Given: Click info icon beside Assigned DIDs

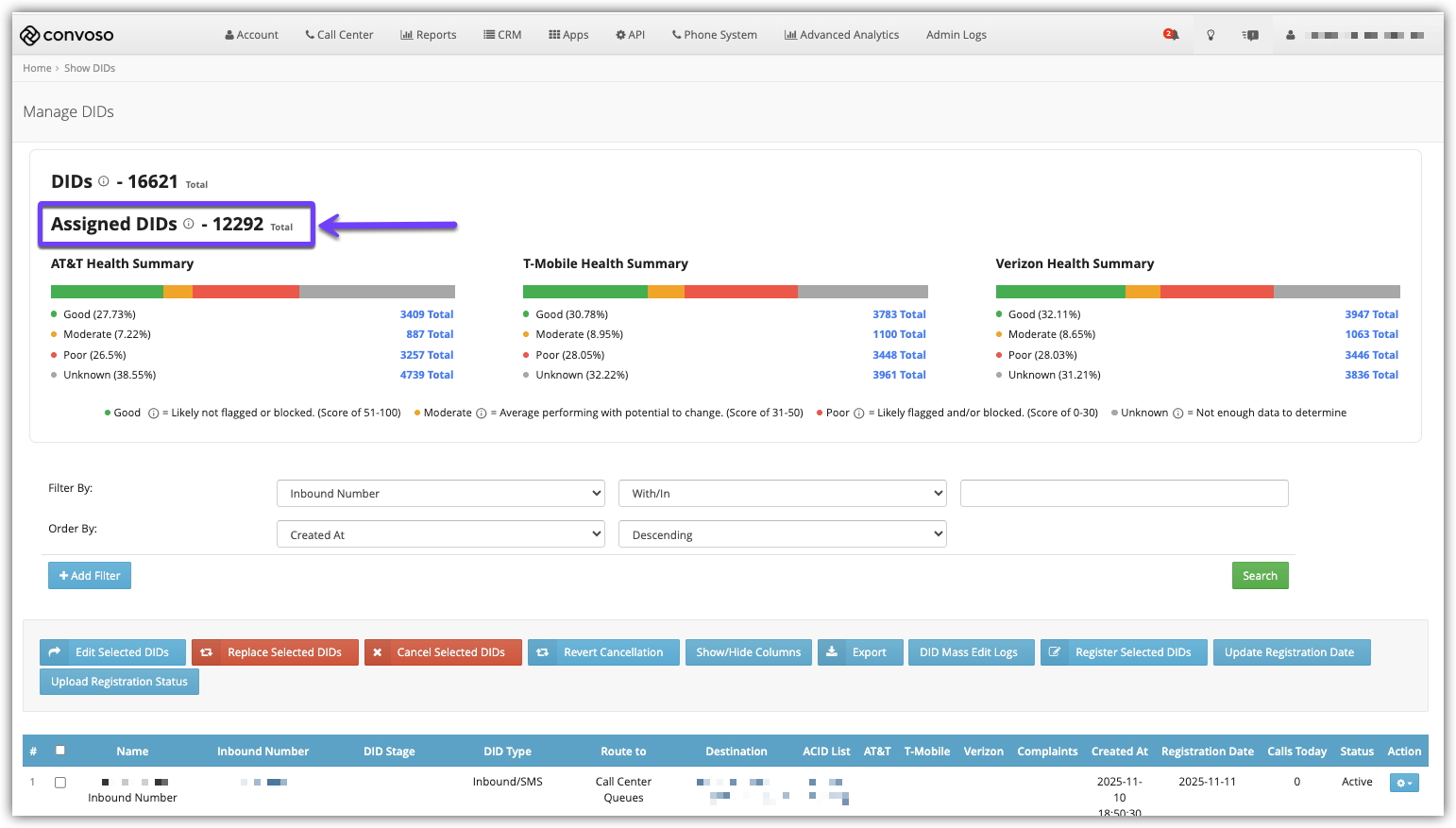Looking at the screenshot, I should tap(189, 224).
